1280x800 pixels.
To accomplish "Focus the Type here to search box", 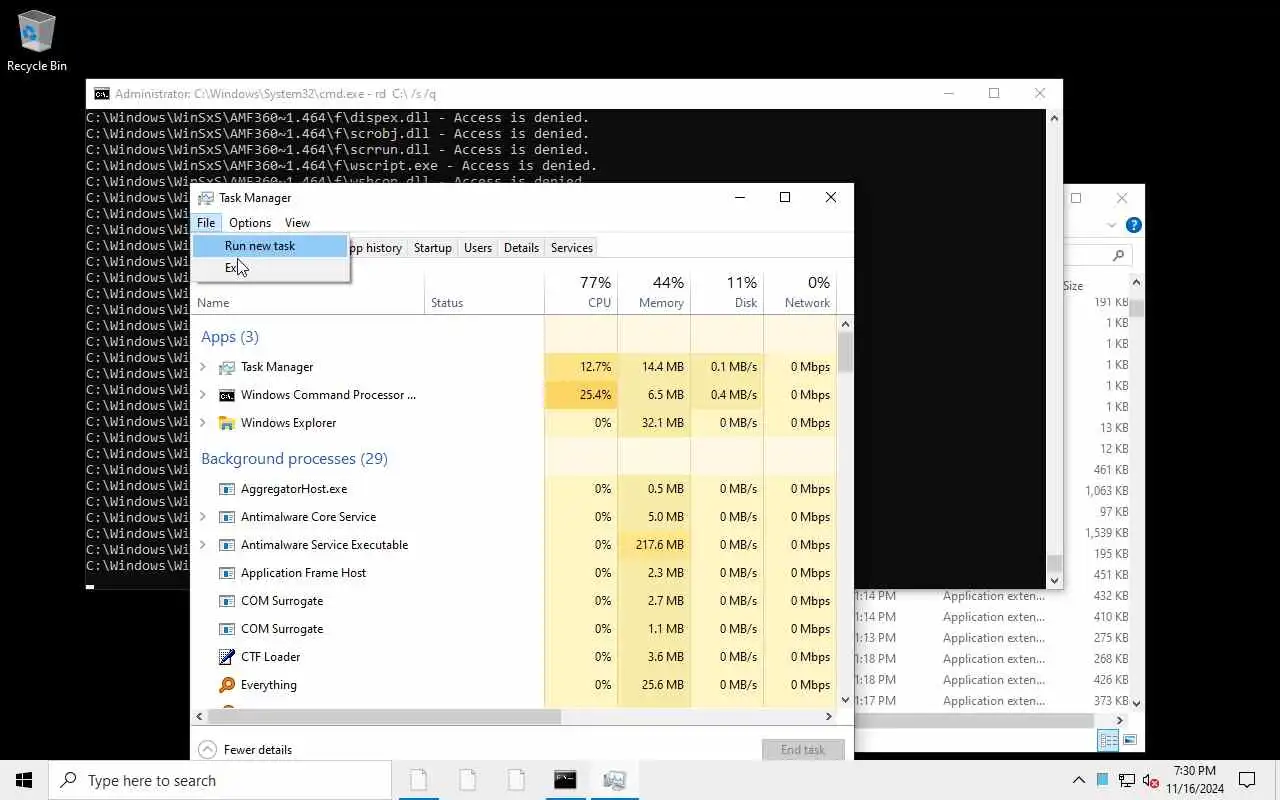I will click(220, 780).
